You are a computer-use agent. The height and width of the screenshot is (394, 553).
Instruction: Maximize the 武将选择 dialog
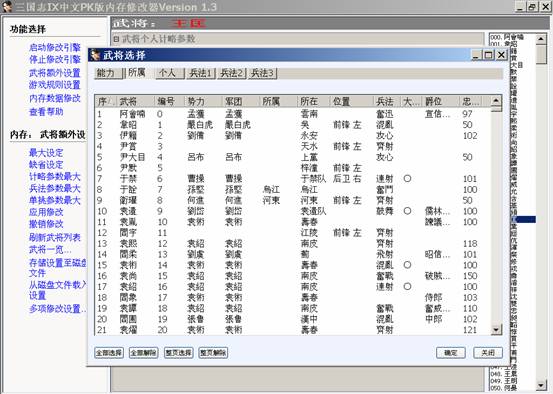488,55
